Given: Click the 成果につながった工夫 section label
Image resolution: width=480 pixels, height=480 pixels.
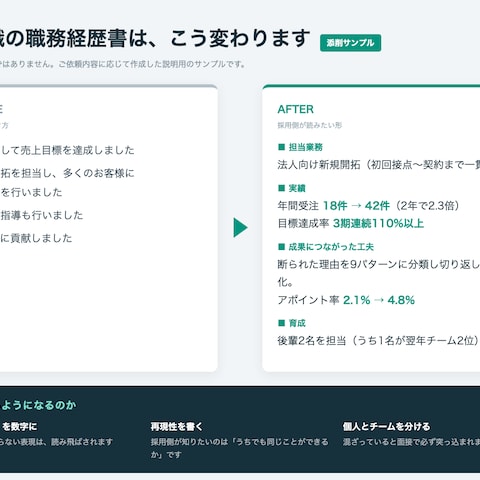Looking at the screenshot, I should pyautogui.click(x=331, y=247).
